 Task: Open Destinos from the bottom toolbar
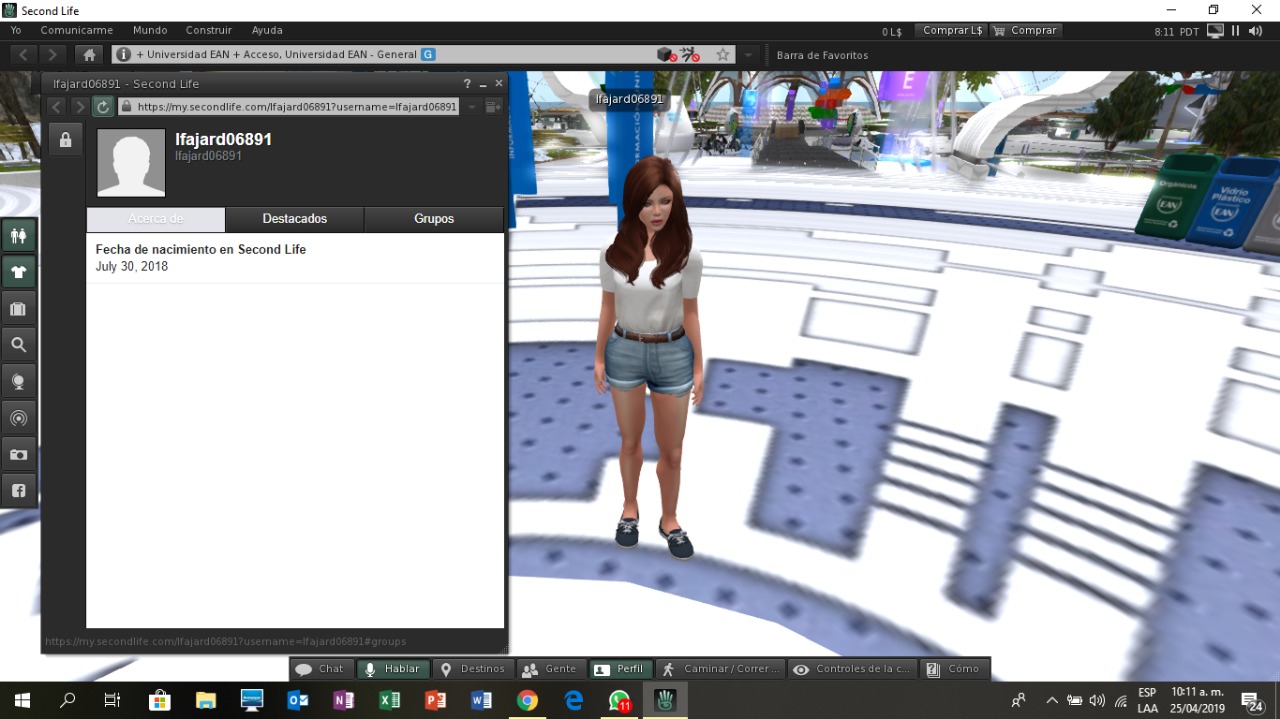click(x=473, y=669)
